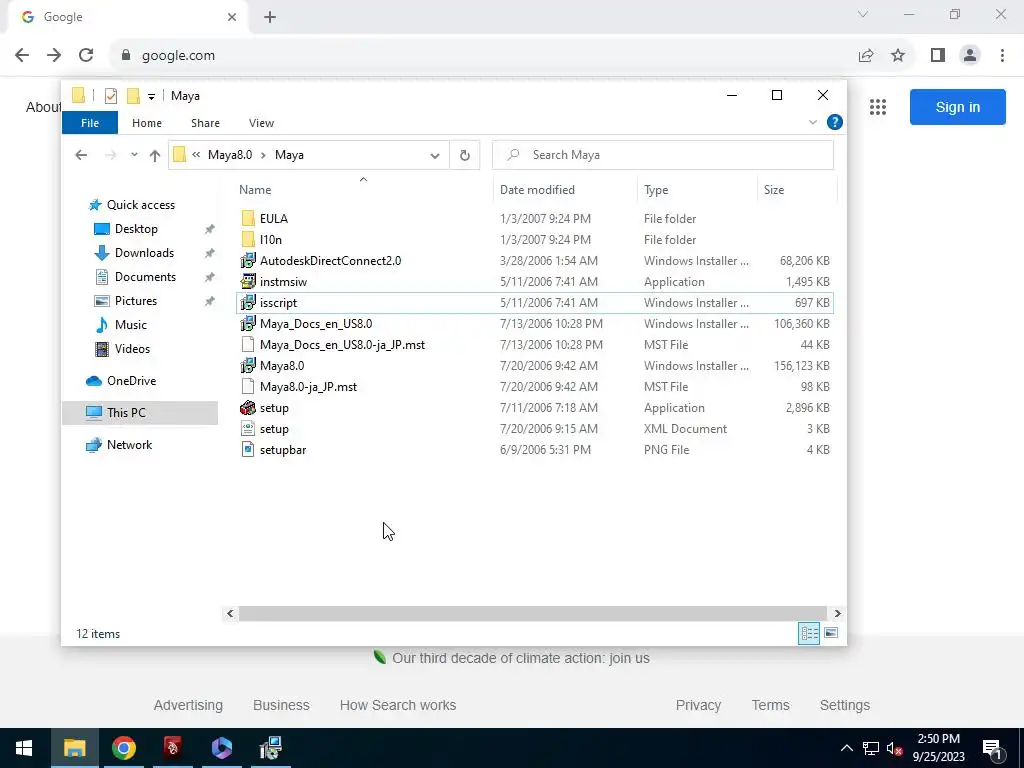Open Chrome from the taskbar

point(123,748)
